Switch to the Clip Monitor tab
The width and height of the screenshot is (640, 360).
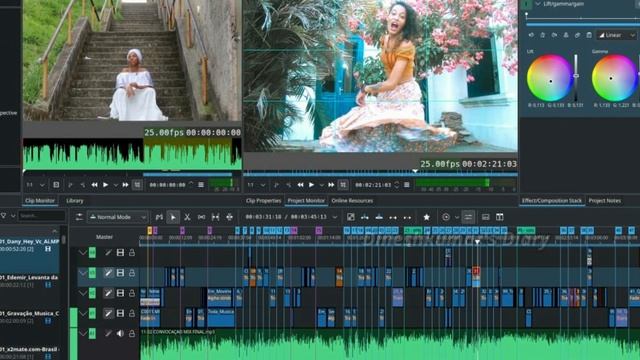[x=40, y=201]
